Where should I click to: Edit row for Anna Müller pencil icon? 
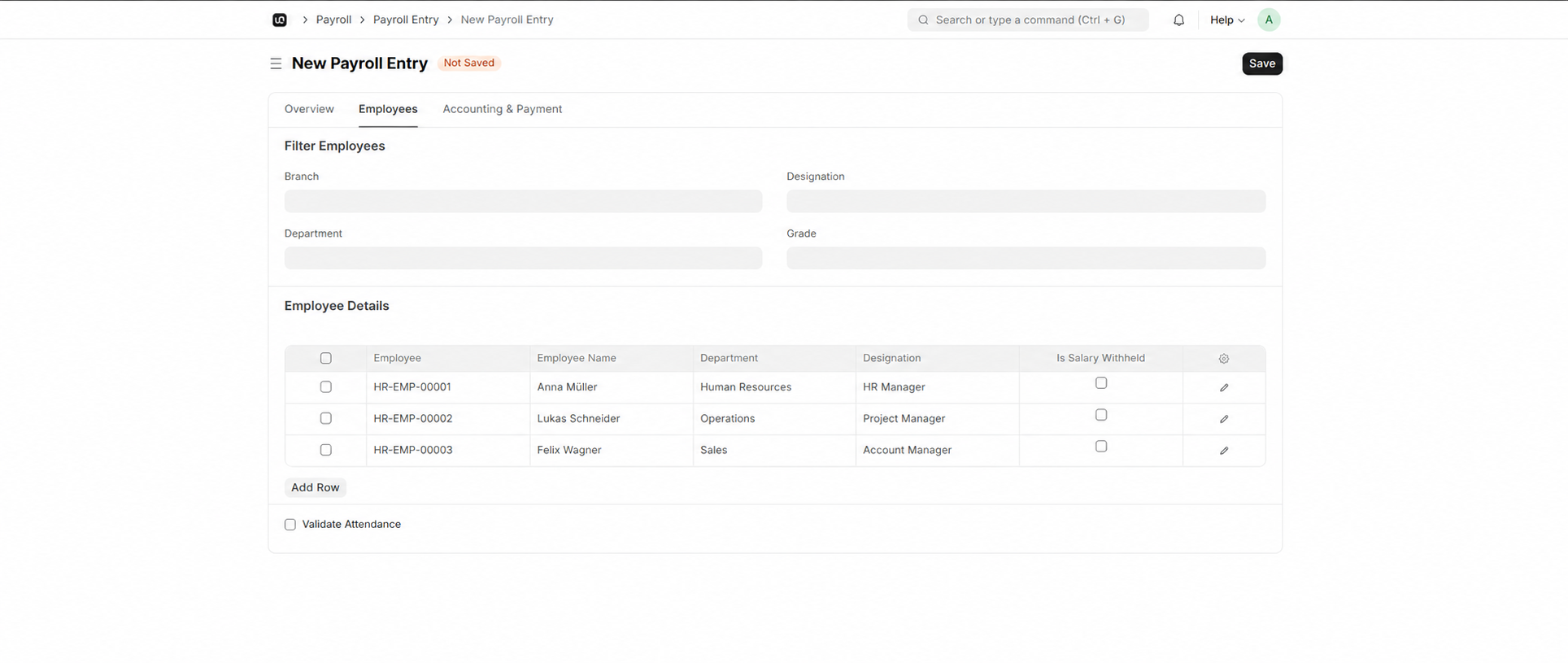tap(1224, 387)
